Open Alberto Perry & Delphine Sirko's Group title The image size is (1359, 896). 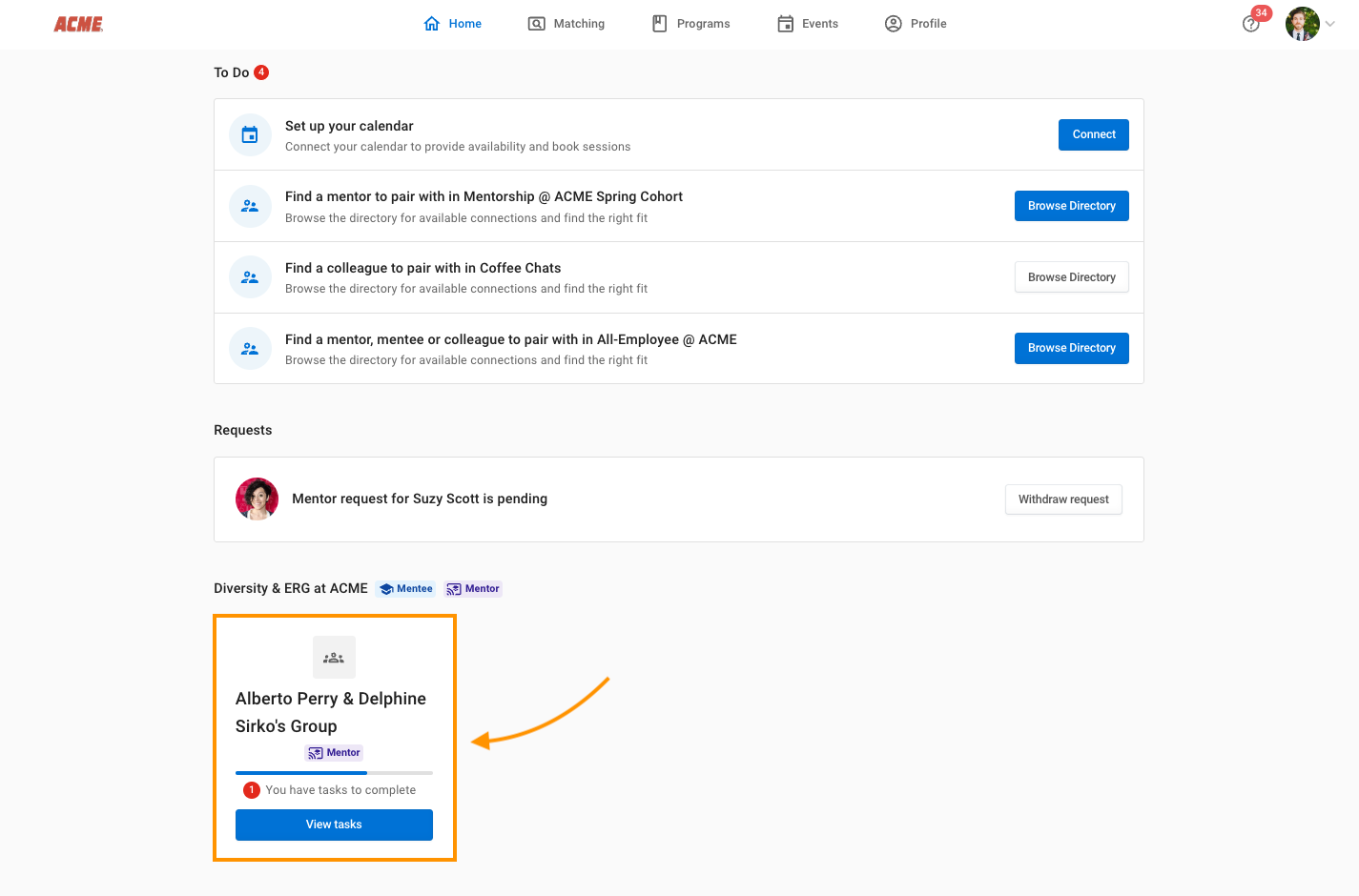[331, 712]
